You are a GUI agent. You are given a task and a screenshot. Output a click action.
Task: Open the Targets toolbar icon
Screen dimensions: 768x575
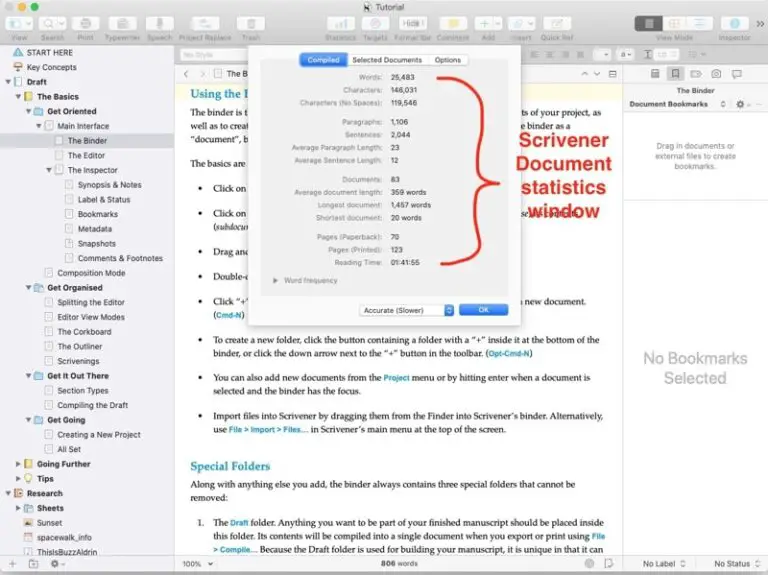[x=375, y=24]
